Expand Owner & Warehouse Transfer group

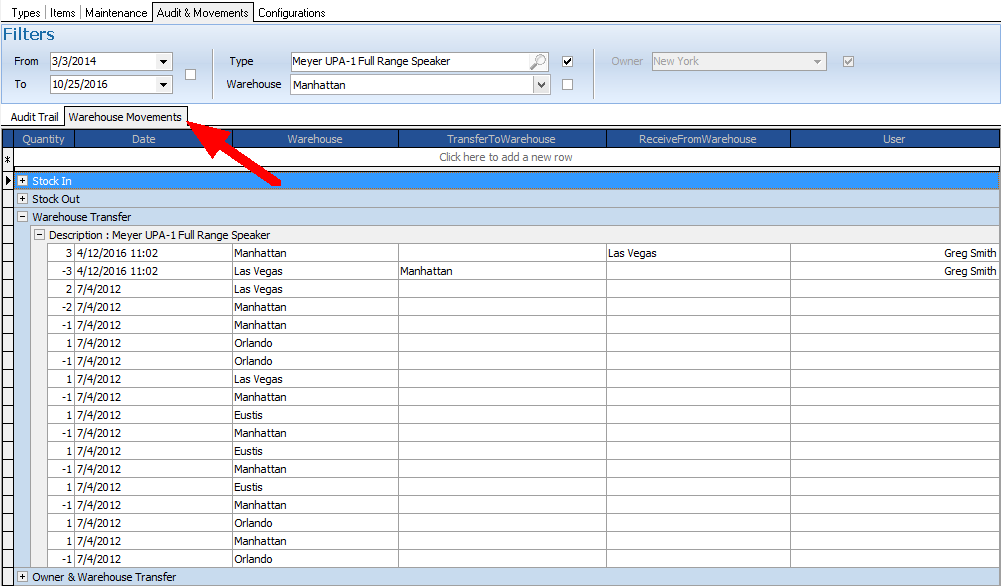pyautogui.click(x=22, y=577)
